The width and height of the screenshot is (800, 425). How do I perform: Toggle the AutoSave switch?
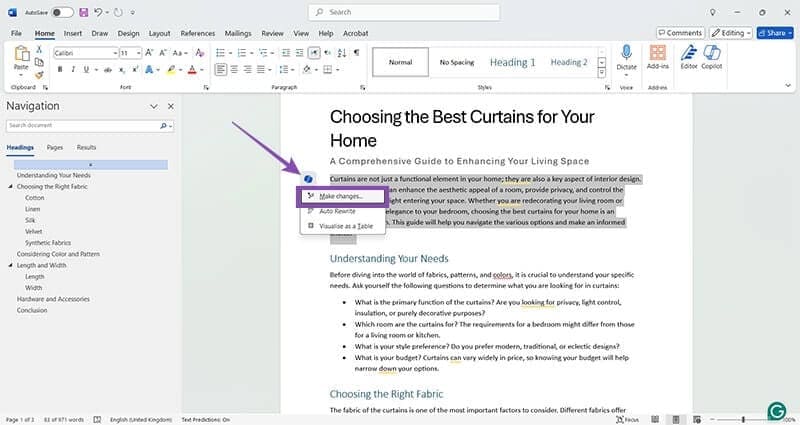coord(62,12)
